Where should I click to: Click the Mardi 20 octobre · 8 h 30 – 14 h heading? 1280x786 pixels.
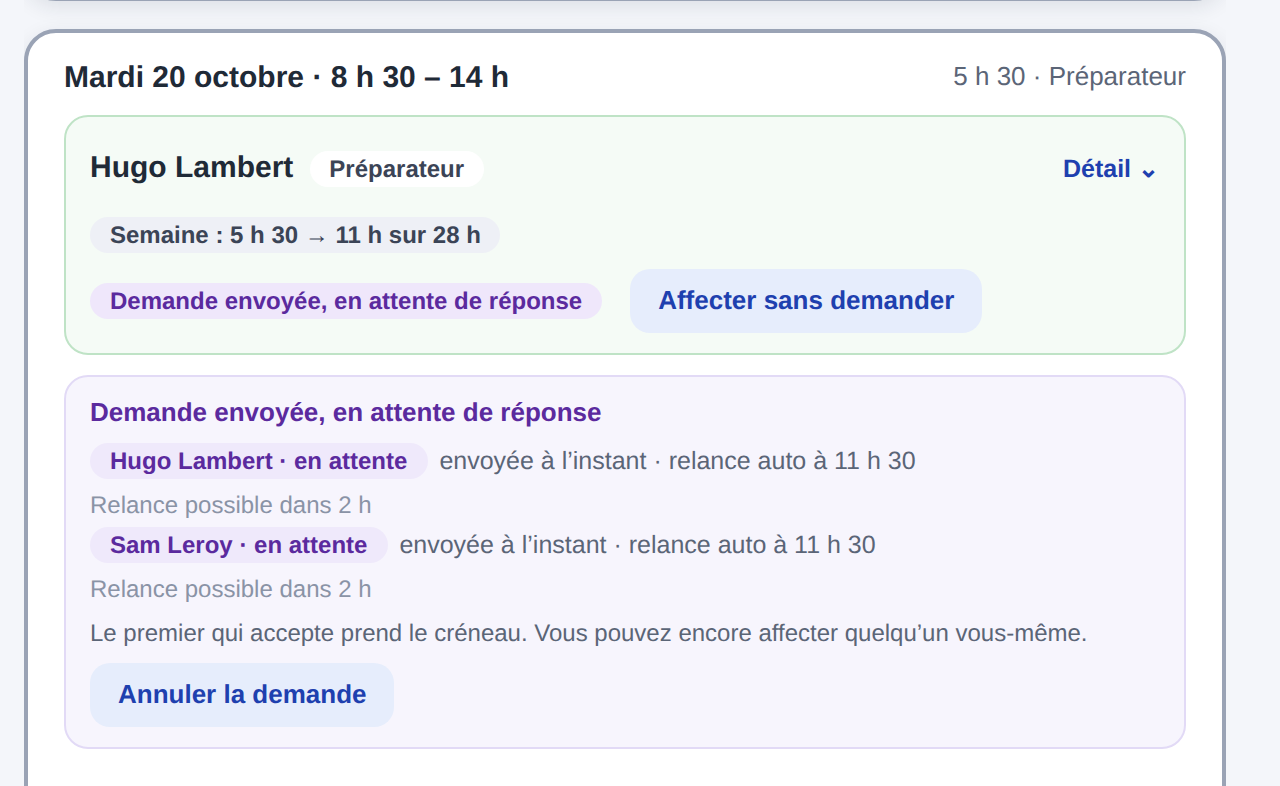click(287, 77)
